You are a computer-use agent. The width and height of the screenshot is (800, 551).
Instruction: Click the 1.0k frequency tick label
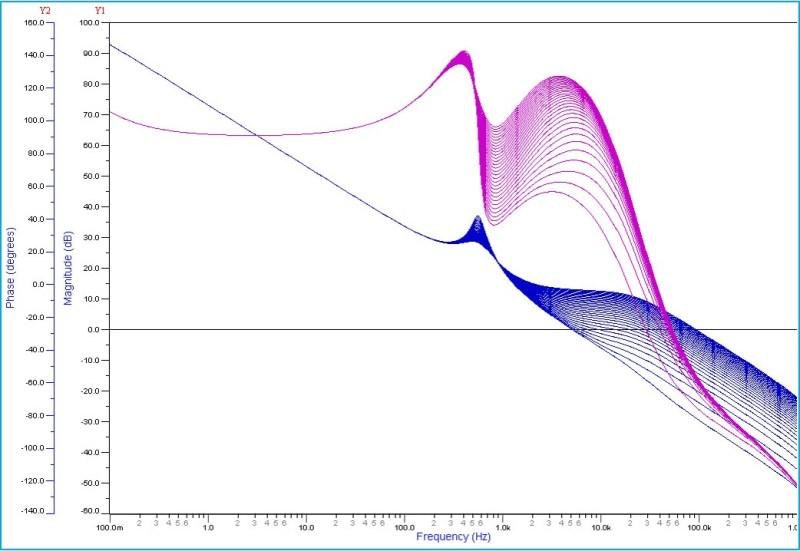(x=503, y=528)
